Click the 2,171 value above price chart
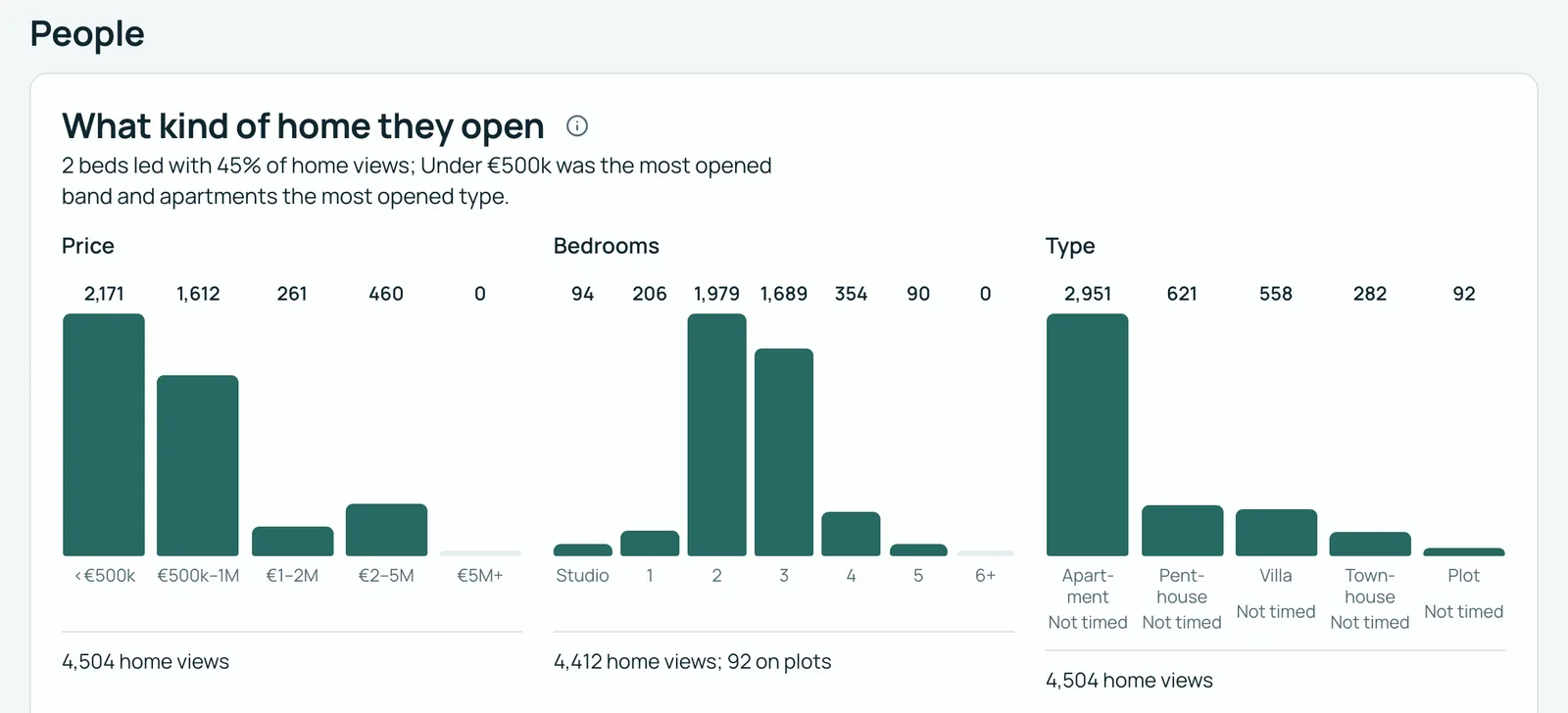The width and height of the screenshot is (1568, 713). click(104, 294)
